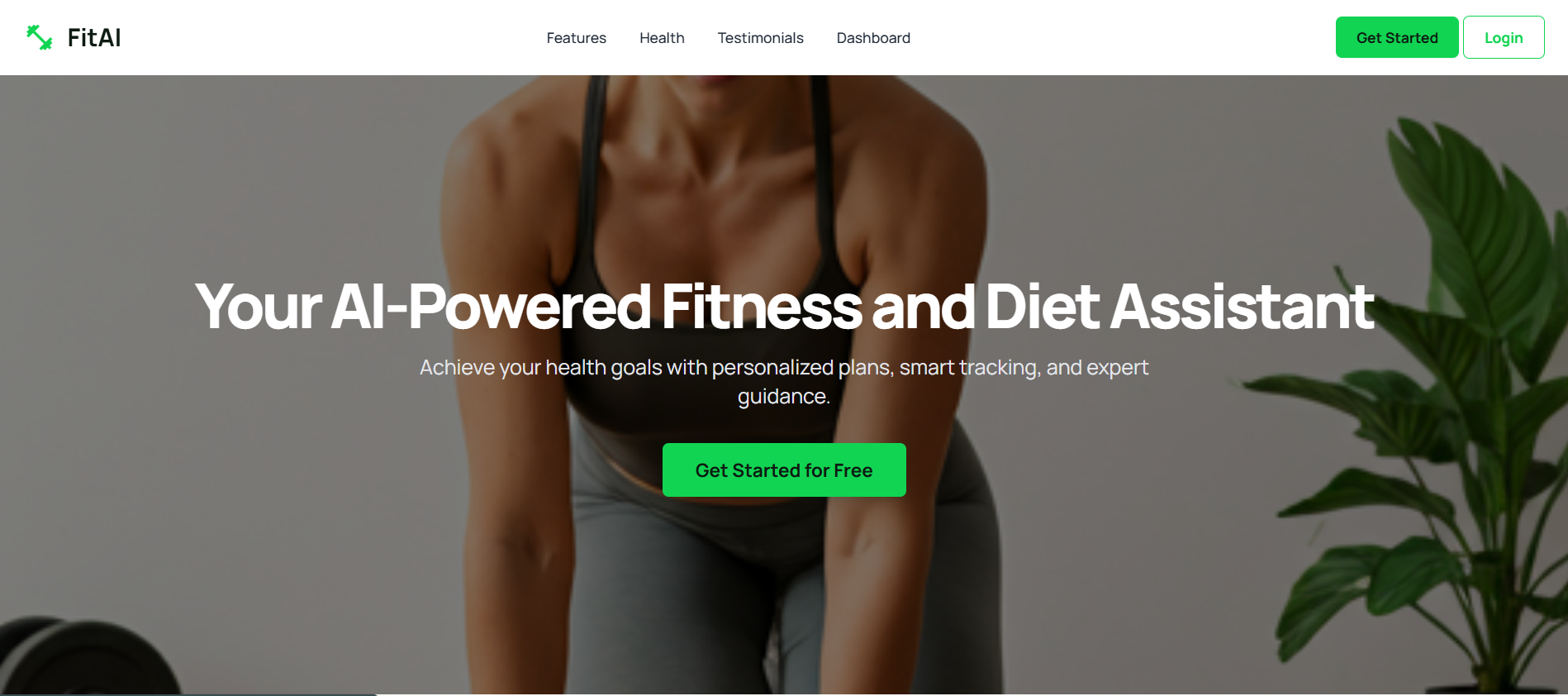Screen dimensions: 1568x696
Task: Open the Dashboard nav link
Action: click(873, 38)
